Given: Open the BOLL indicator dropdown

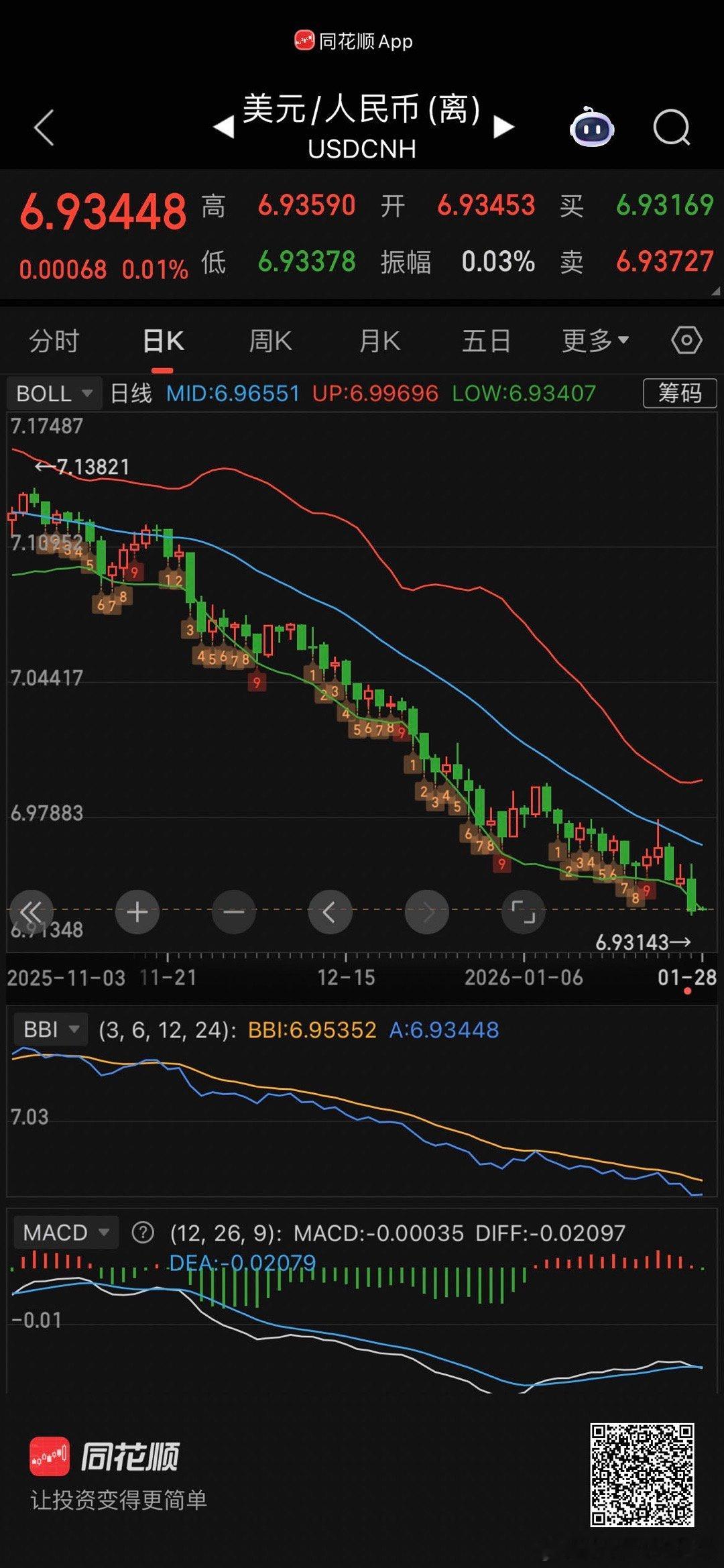Looking at the screenshot, I should point(54,393).
